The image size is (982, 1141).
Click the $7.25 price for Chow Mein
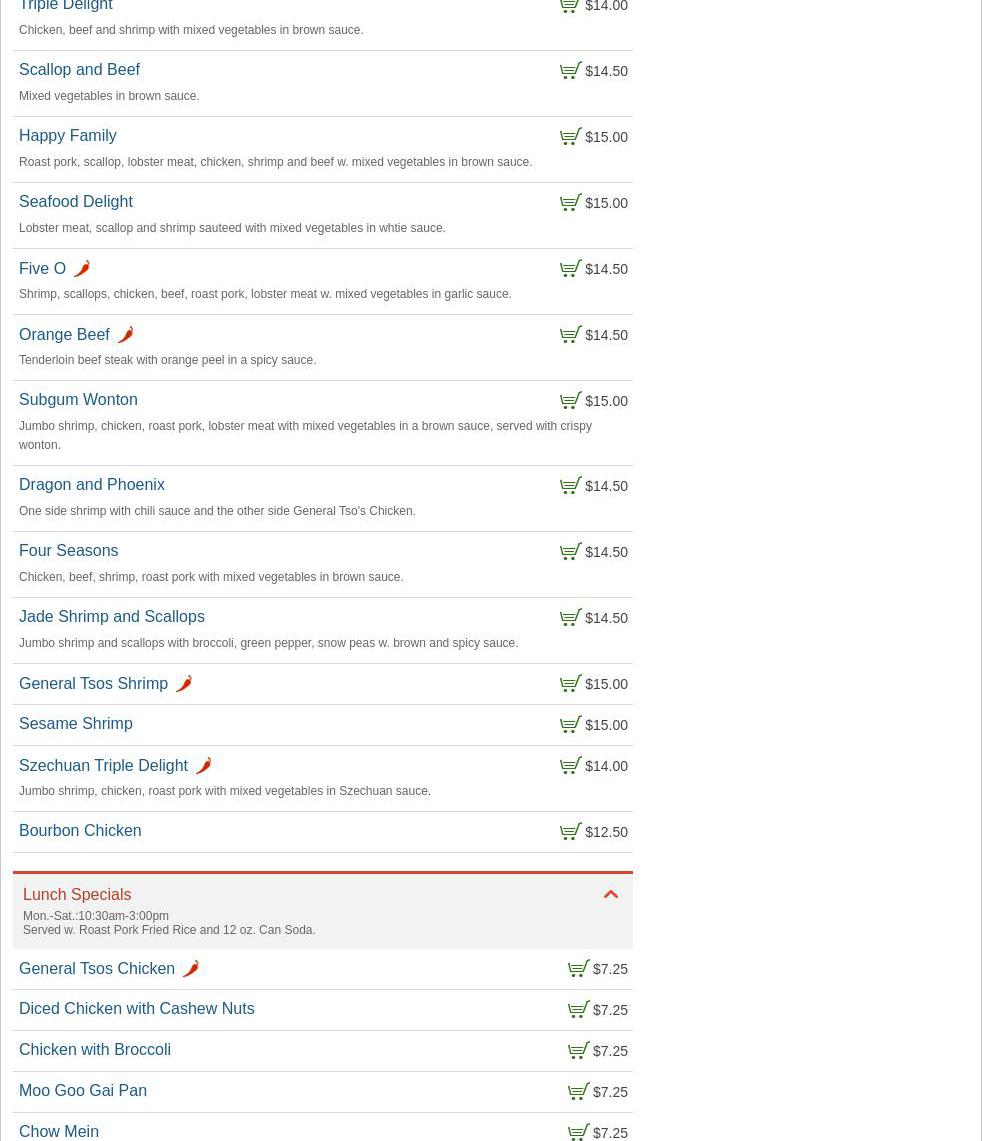[x=610, y=1133]
